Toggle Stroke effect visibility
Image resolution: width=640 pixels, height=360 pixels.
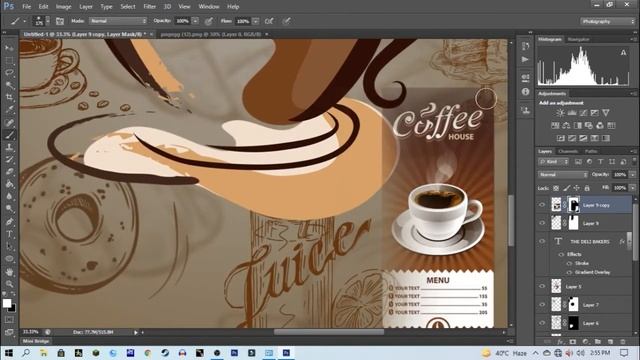569,263
